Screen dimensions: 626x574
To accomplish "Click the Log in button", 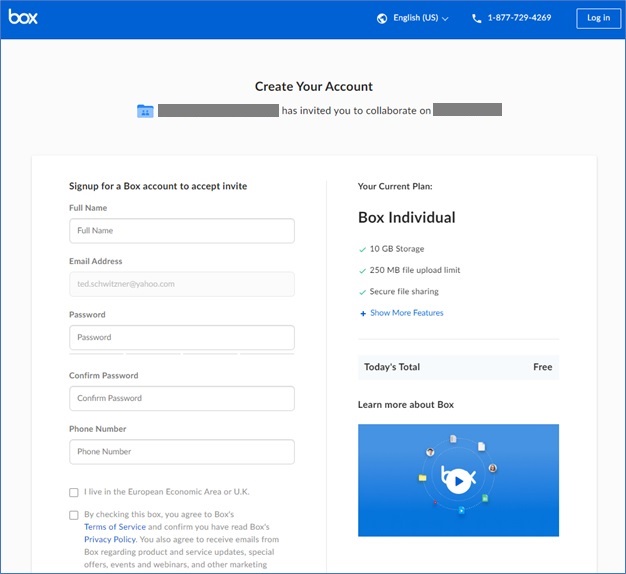I will click(x=598, y=18).
